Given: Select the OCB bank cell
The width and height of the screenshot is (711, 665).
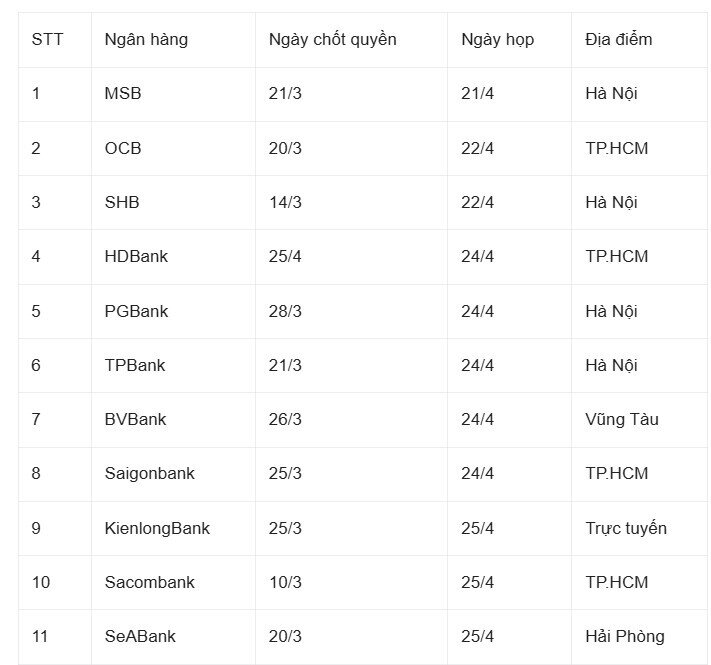Looking at the screenshot, I should (x=123, y=148).
